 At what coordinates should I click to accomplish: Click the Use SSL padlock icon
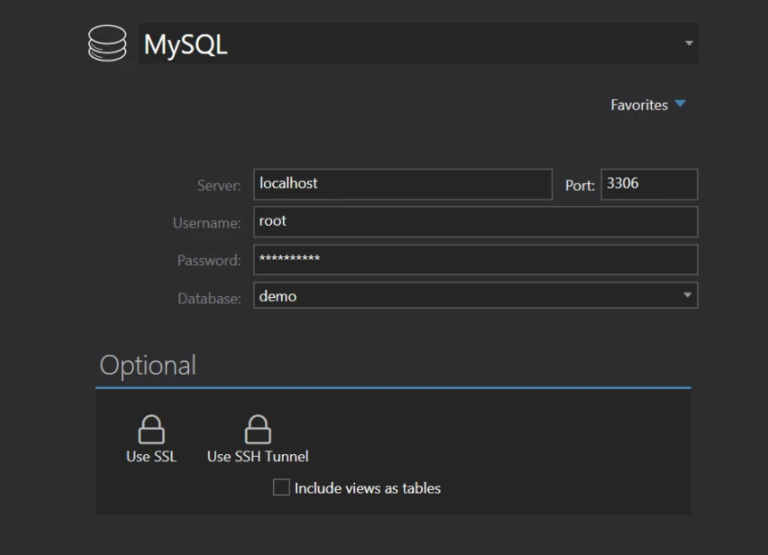pyautogui.click(x=151, y=429)
